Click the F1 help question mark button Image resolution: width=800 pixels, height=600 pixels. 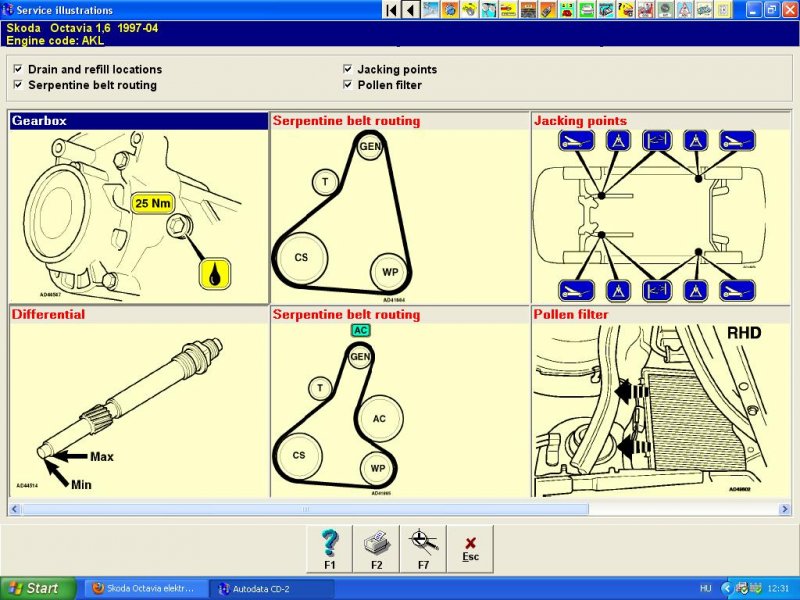point(330,549)
